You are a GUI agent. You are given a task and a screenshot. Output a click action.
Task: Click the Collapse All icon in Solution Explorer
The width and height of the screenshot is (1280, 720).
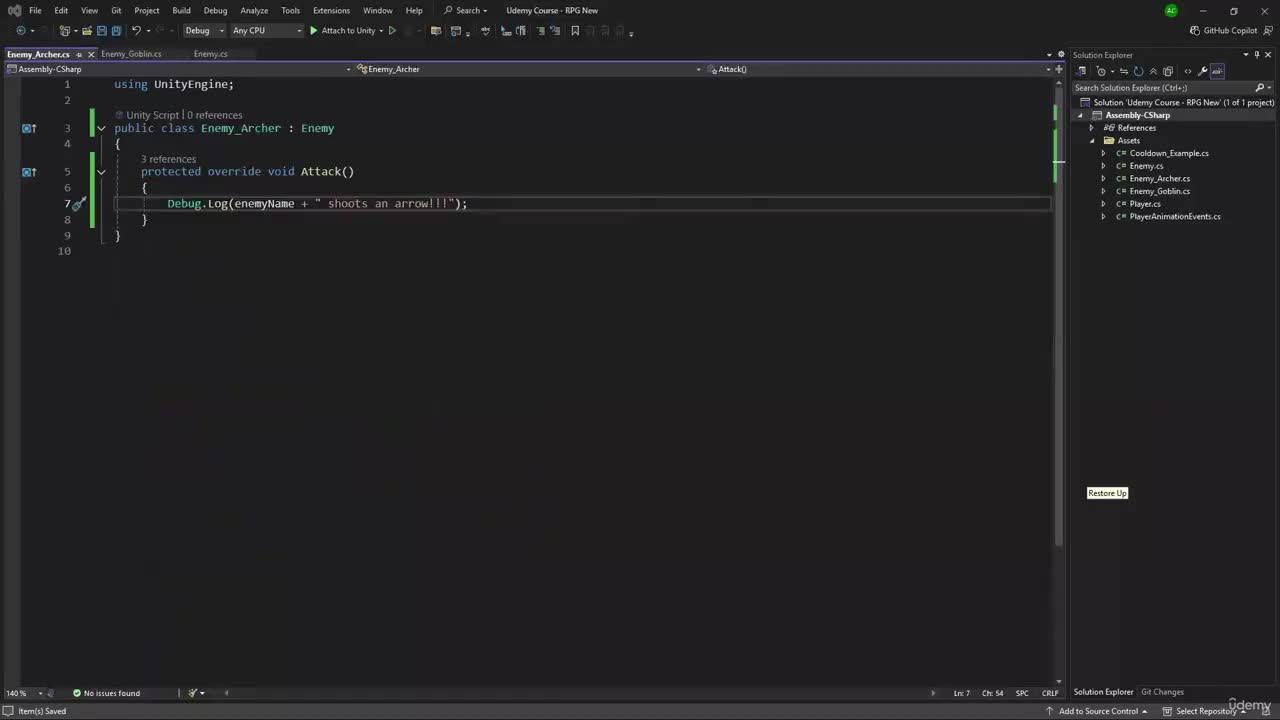1153,71
